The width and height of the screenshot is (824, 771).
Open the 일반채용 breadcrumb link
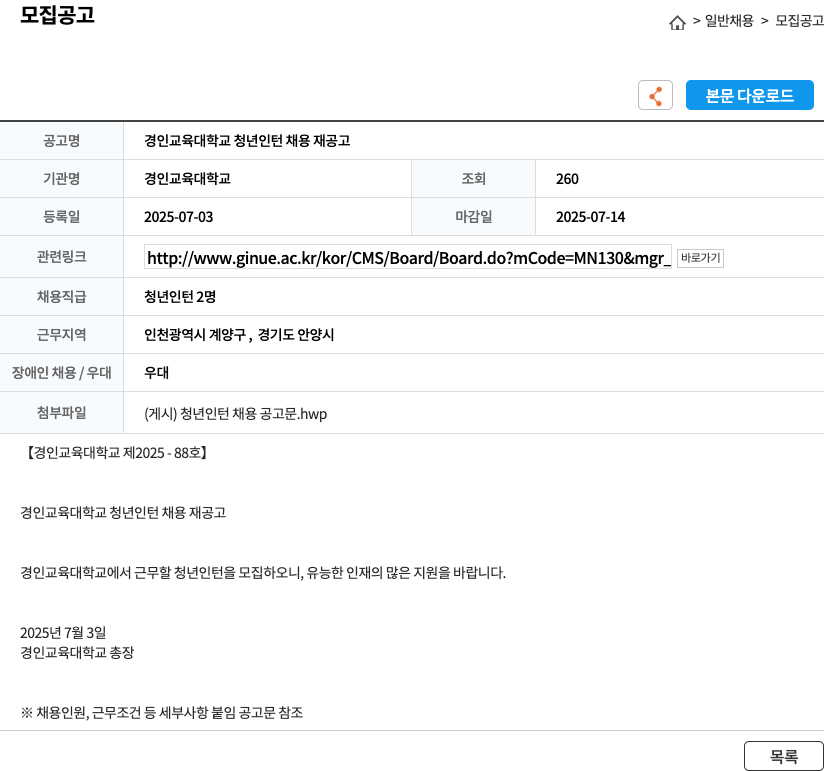(x=729, y=20)
